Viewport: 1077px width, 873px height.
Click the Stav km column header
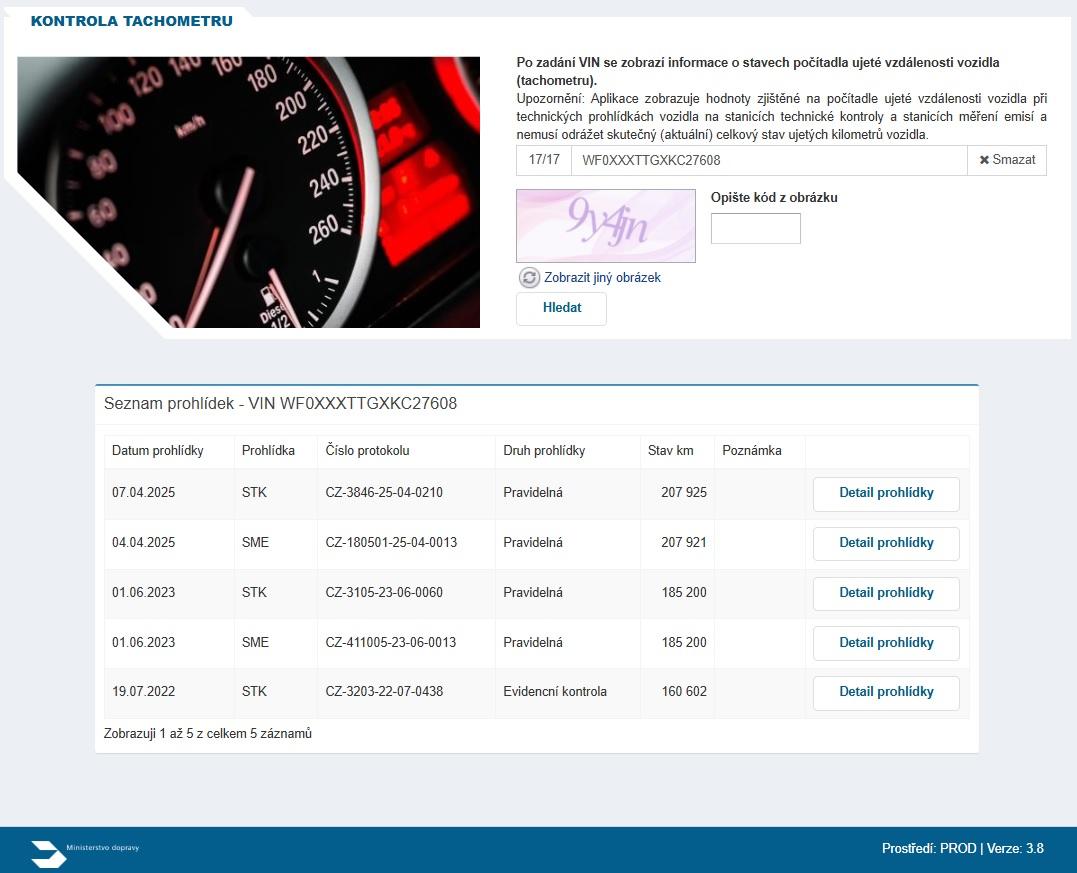(671, 451)
